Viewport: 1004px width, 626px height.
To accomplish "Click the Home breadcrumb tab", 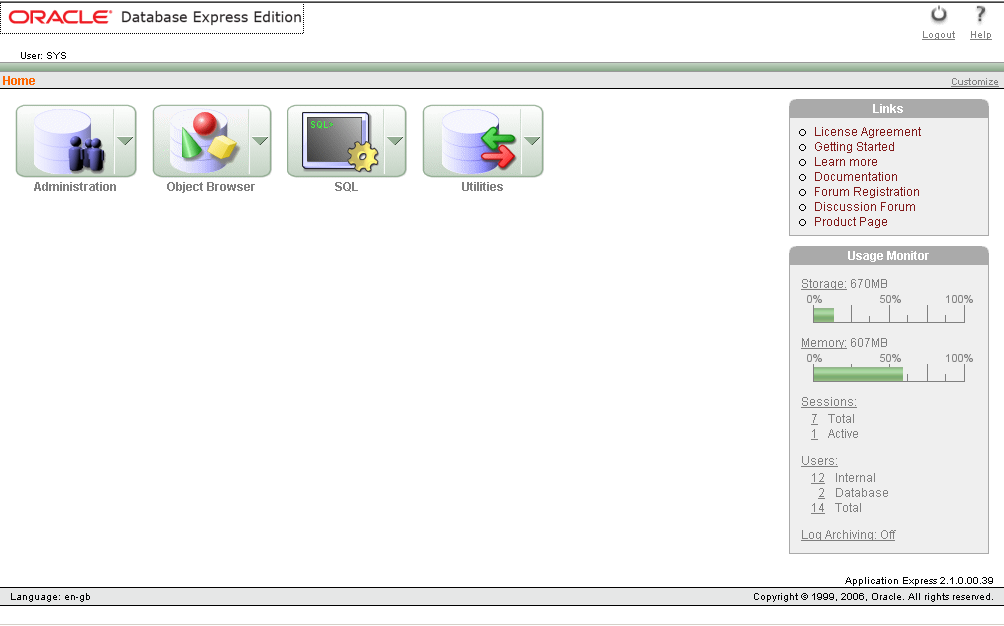I will (x=19, y=81).
